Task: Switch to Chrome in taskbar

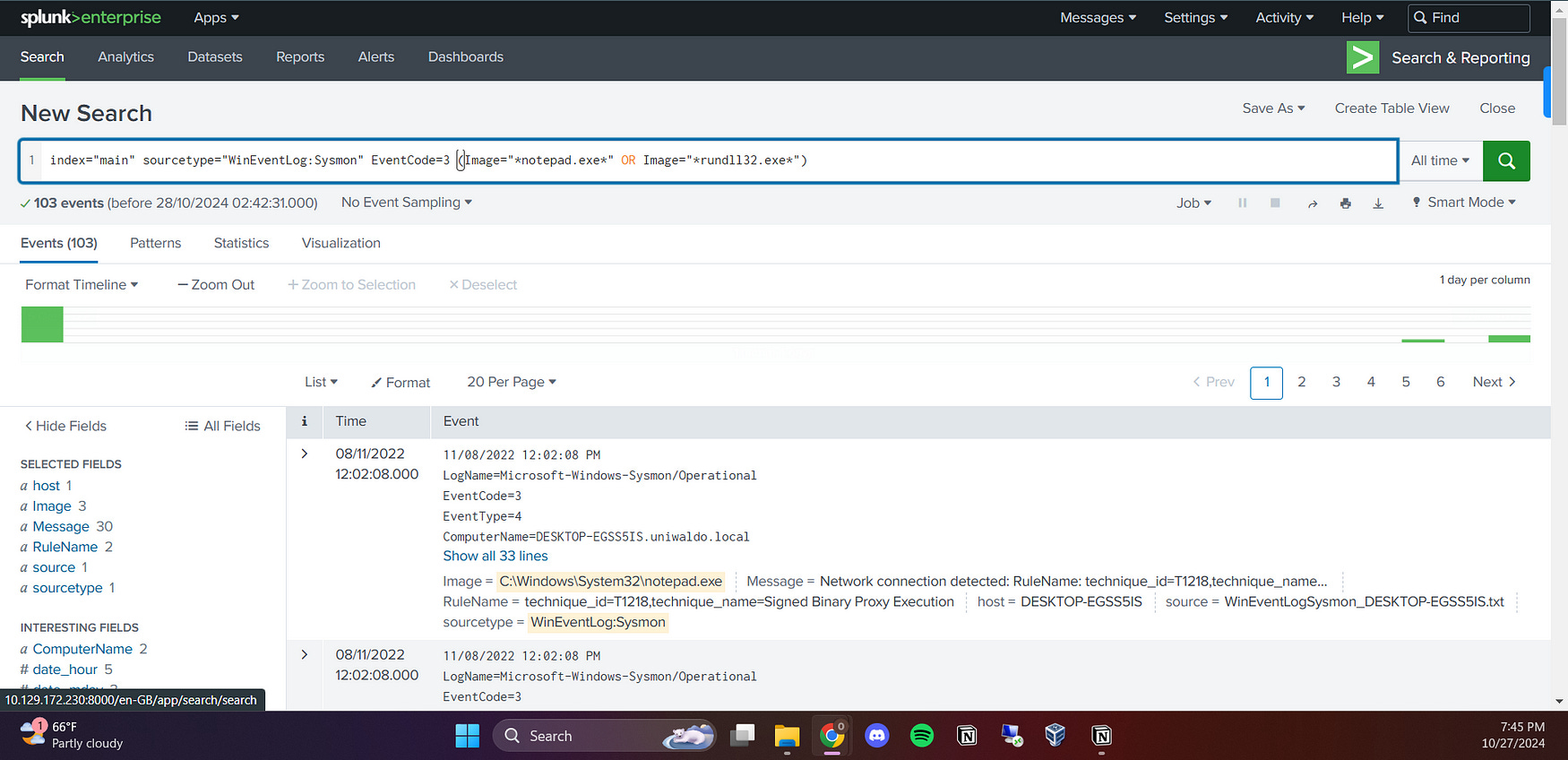Action: coord(831,736)
